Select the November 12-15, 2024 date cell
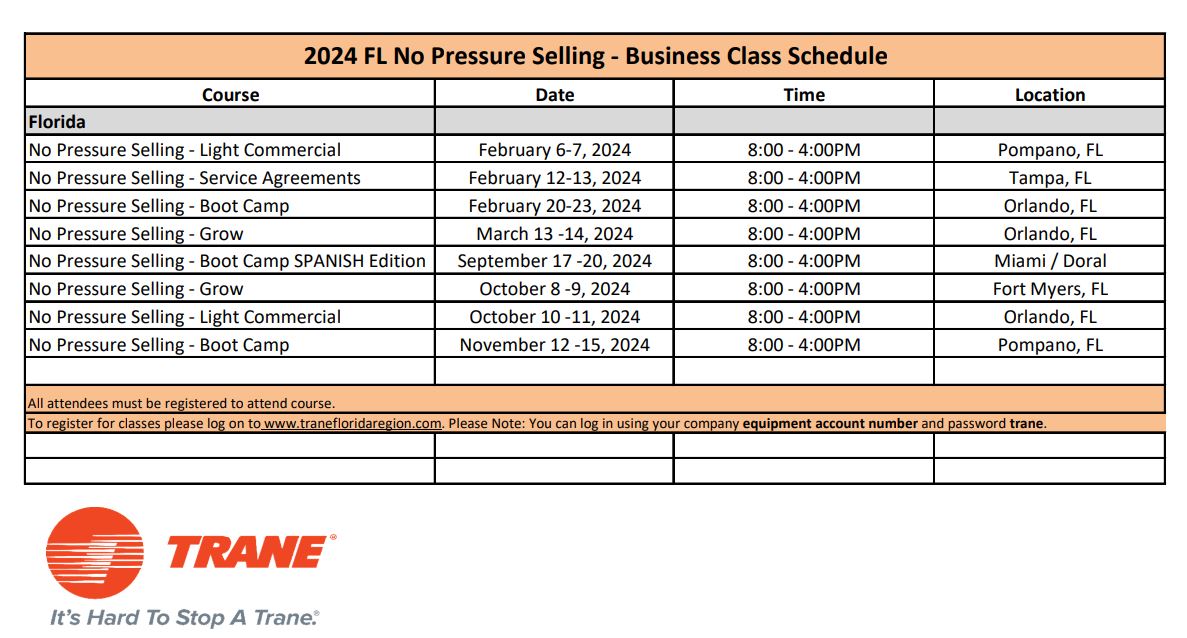The width and height of the screenshot is (1187, 638). 554,345
